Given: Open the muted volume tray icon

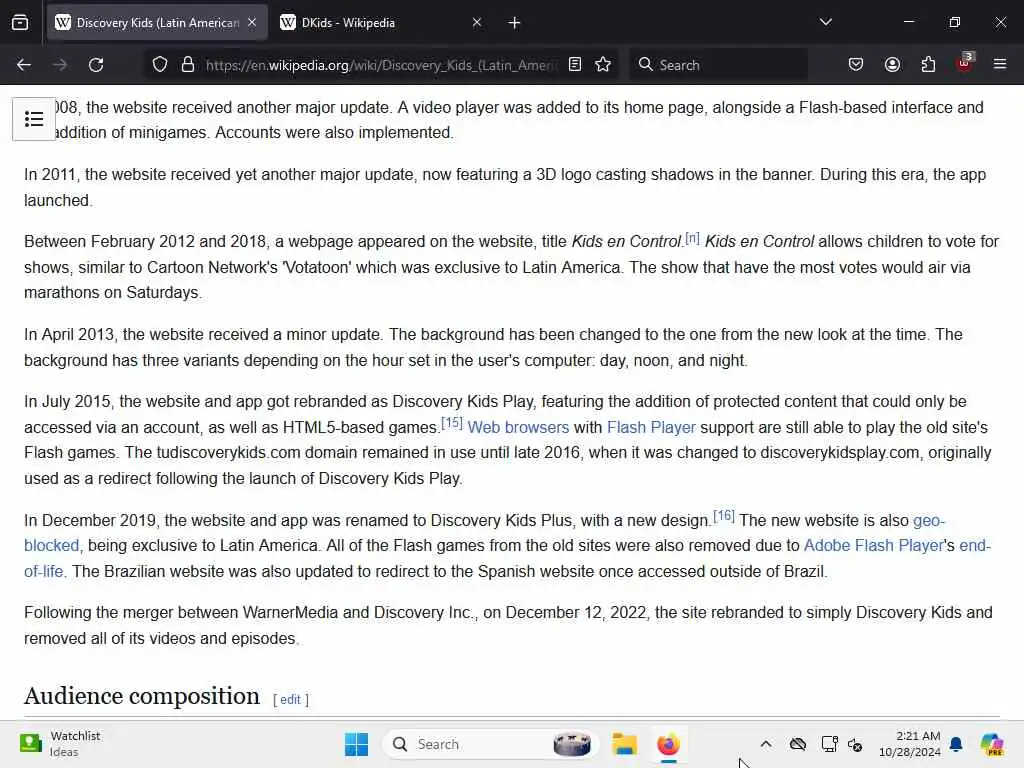Looking at the screenshot, I should (855, 744).
